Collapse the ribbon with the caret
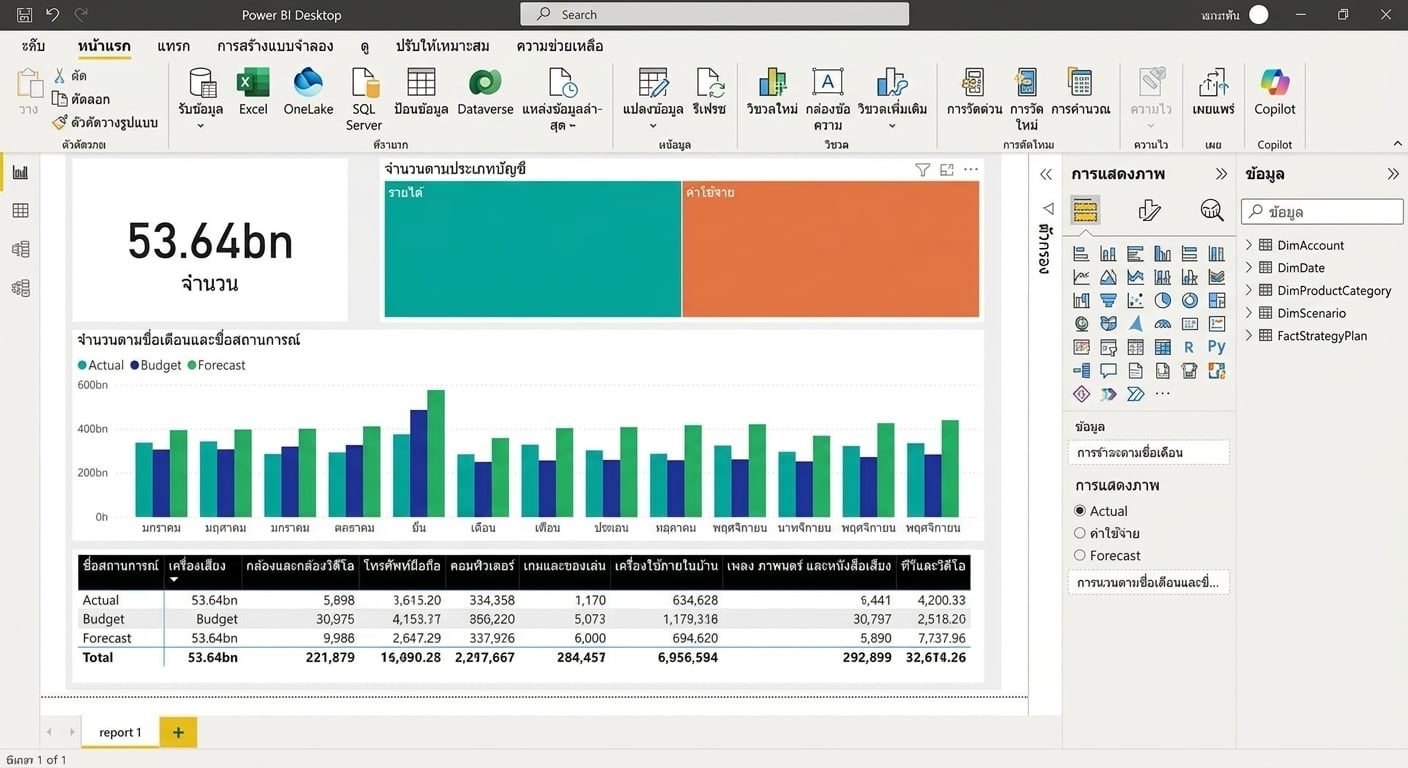The width and height of the screenshot is (1408, 768). coord(1397,144)
